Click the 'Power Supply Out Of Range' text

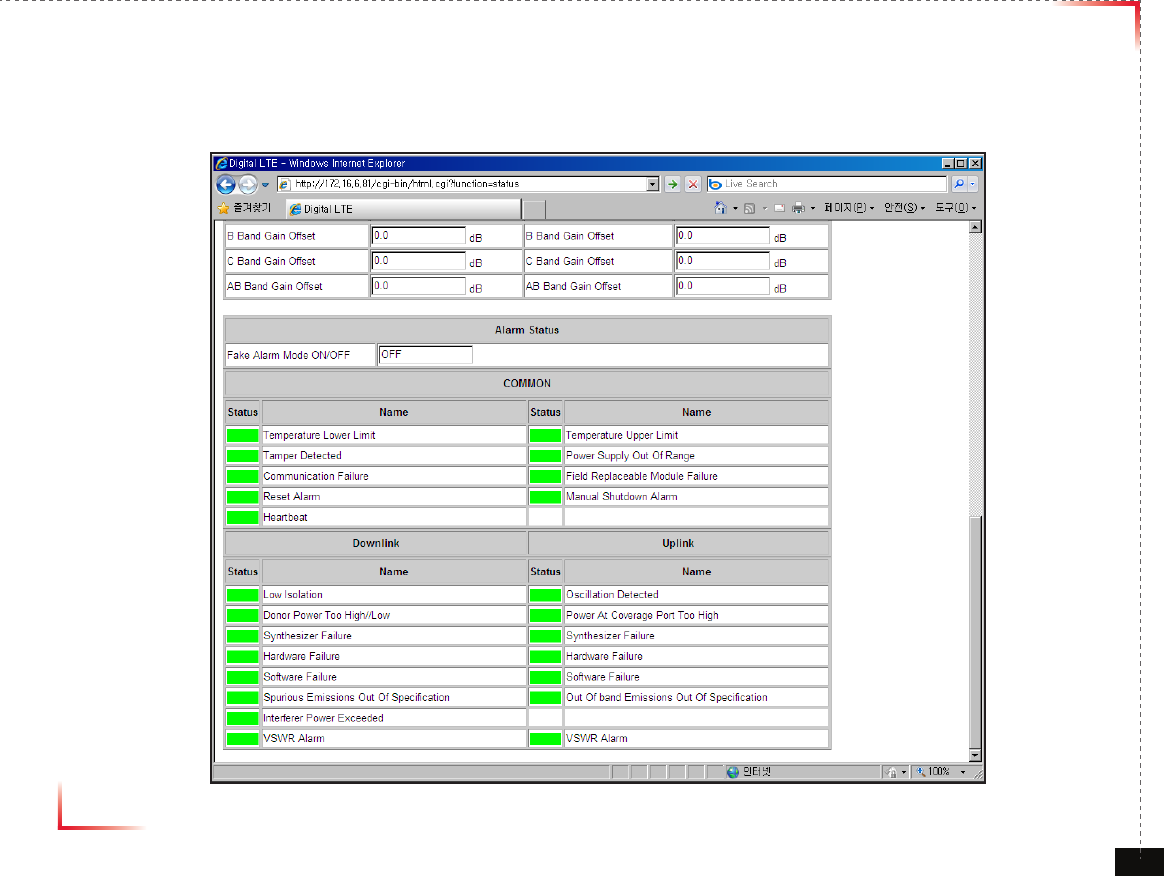630,456
